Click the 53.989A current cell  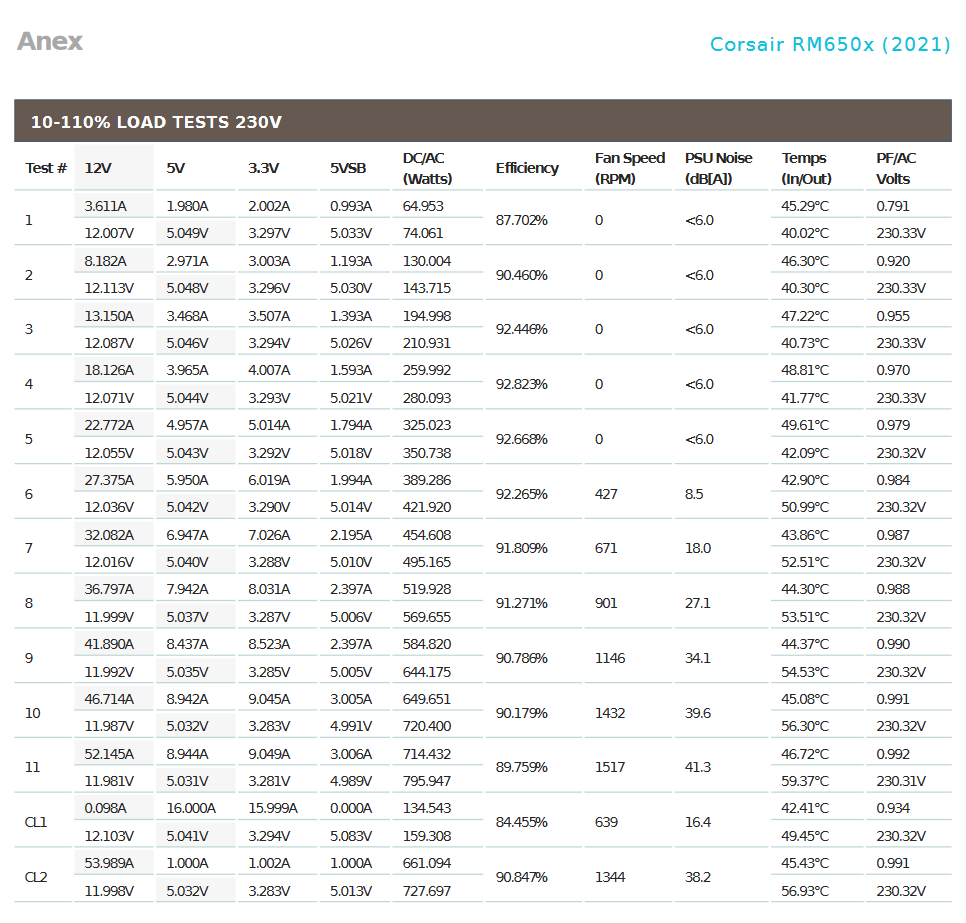tap(109, 863)
